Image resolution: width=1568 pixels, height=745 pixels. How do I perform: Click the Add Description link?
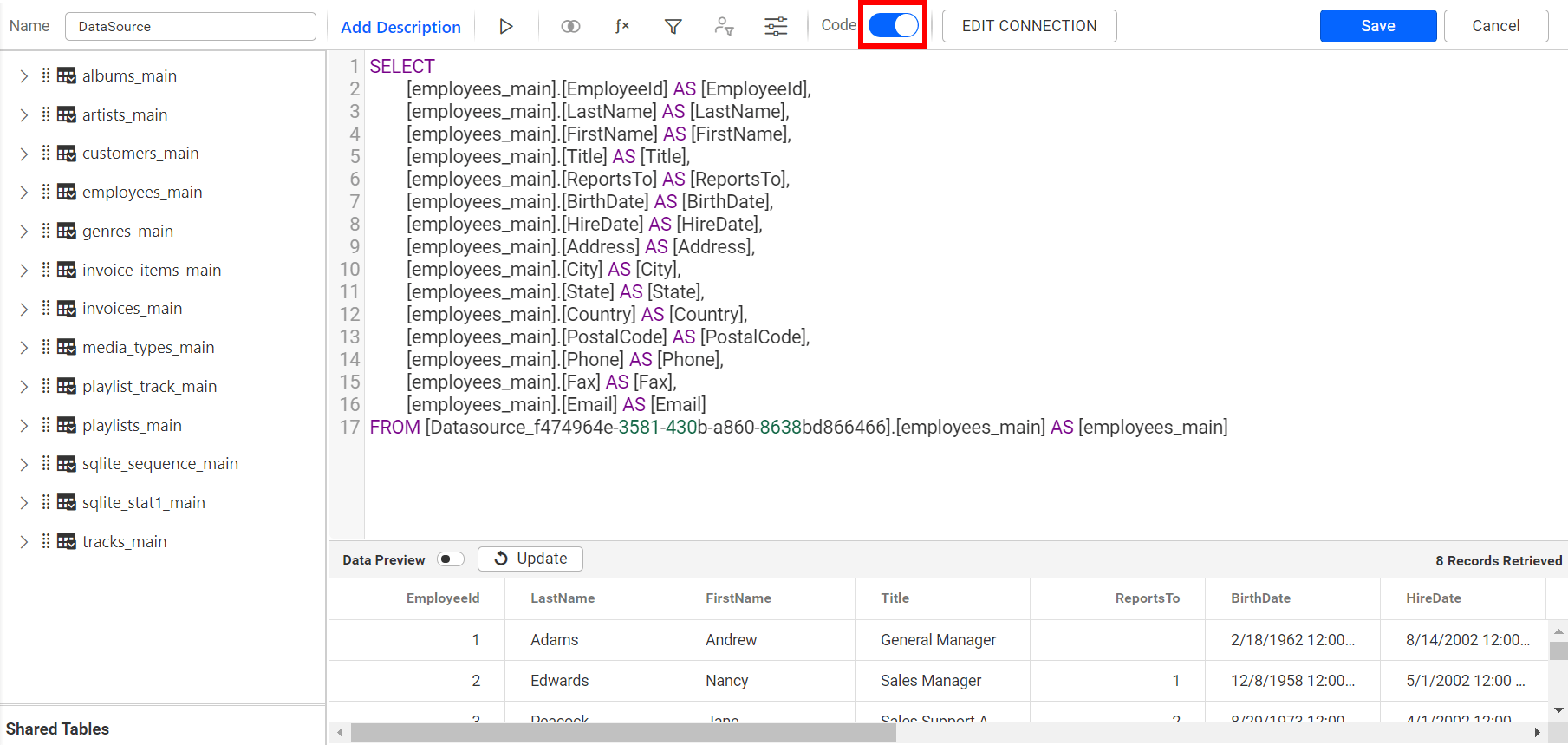[x=400, y=27]
